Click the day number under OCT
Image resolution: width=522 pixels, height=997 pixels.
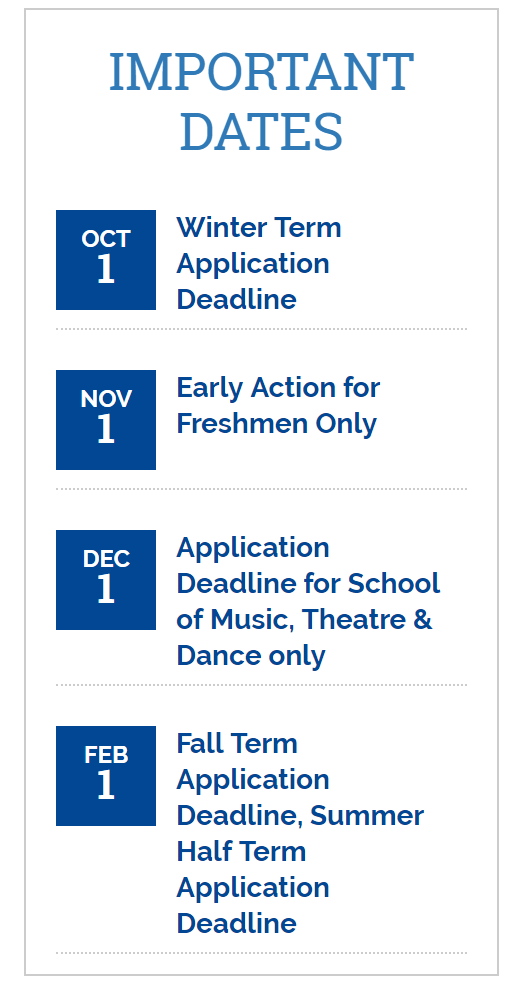coord(106,270)
